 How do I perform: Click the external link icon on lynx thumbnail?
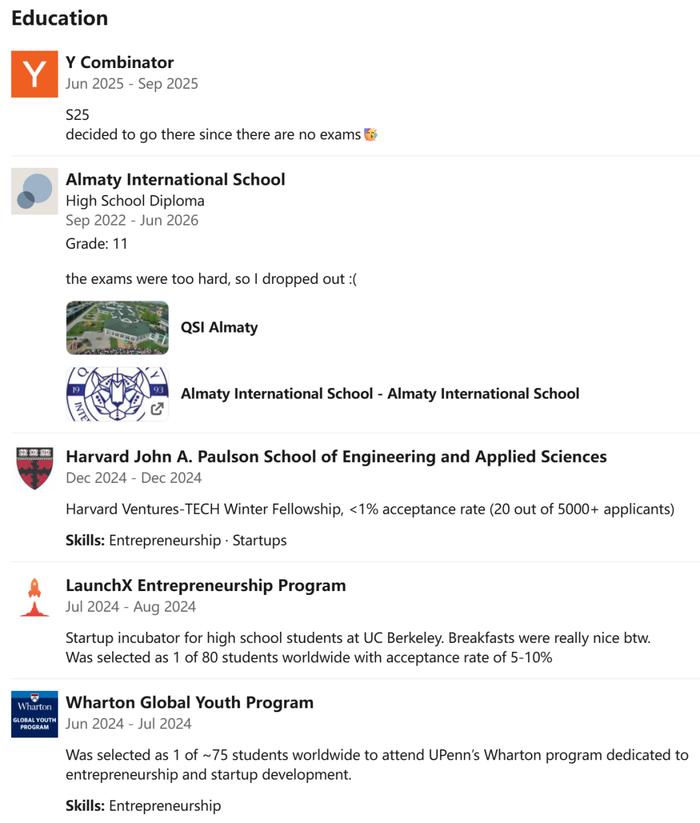click(157, 408)
